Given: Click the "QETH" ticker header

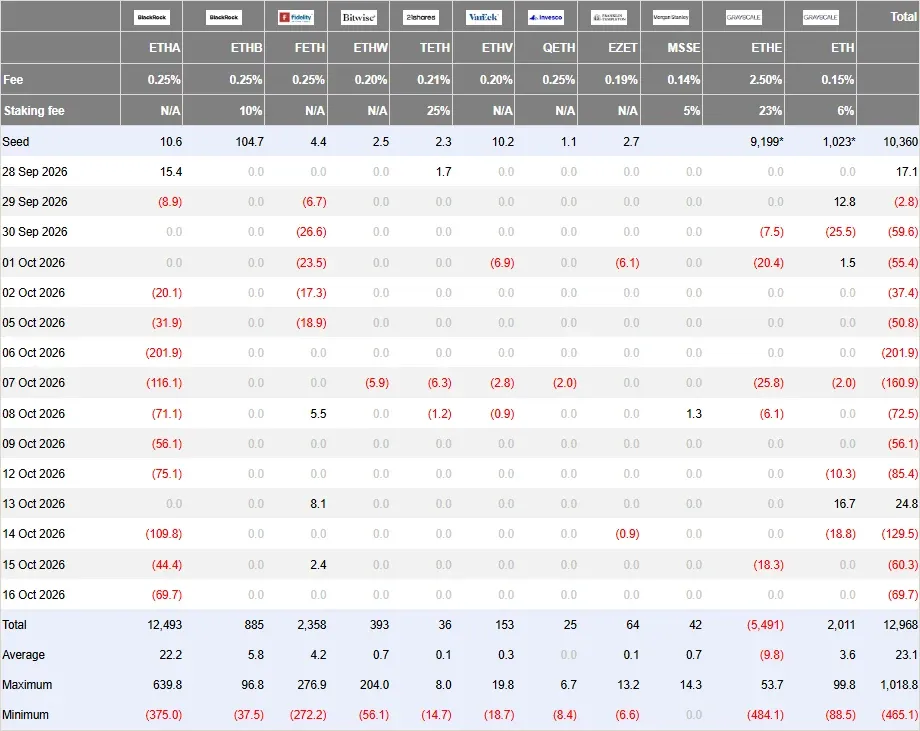Looking at the screenshot, I should (559, 48).
